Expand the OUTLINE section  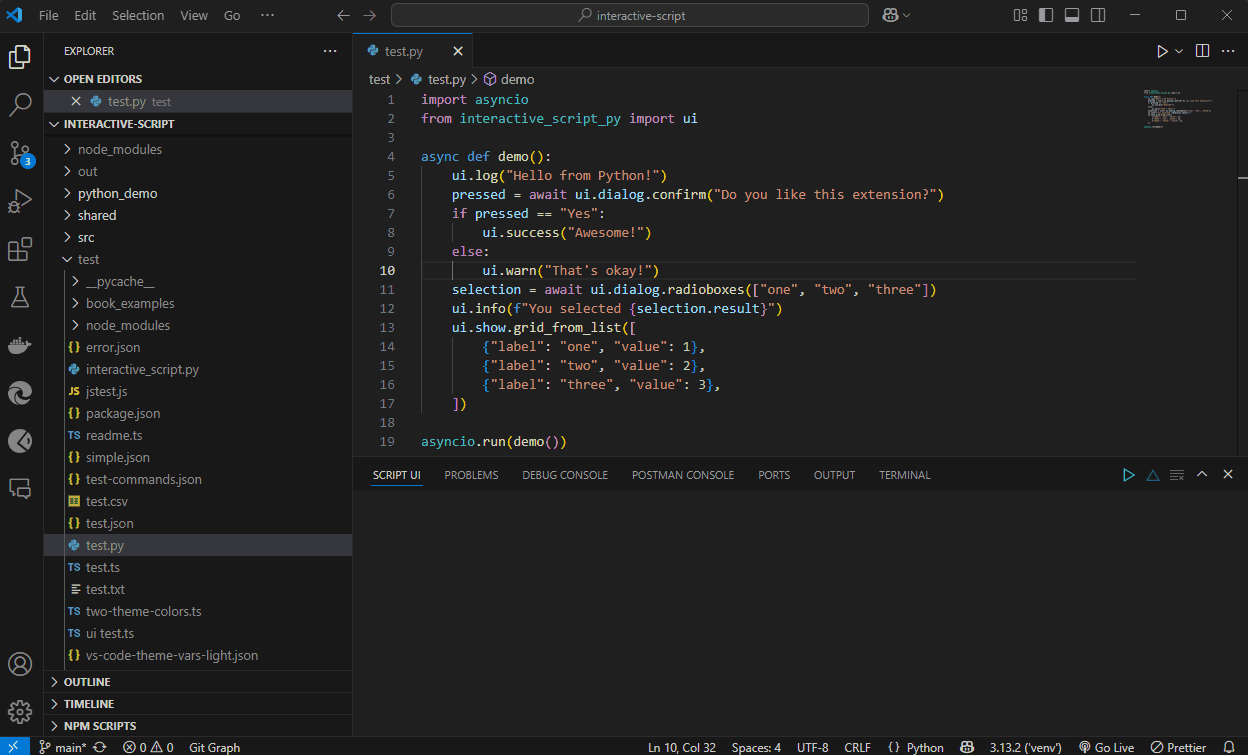pos(87,682)
